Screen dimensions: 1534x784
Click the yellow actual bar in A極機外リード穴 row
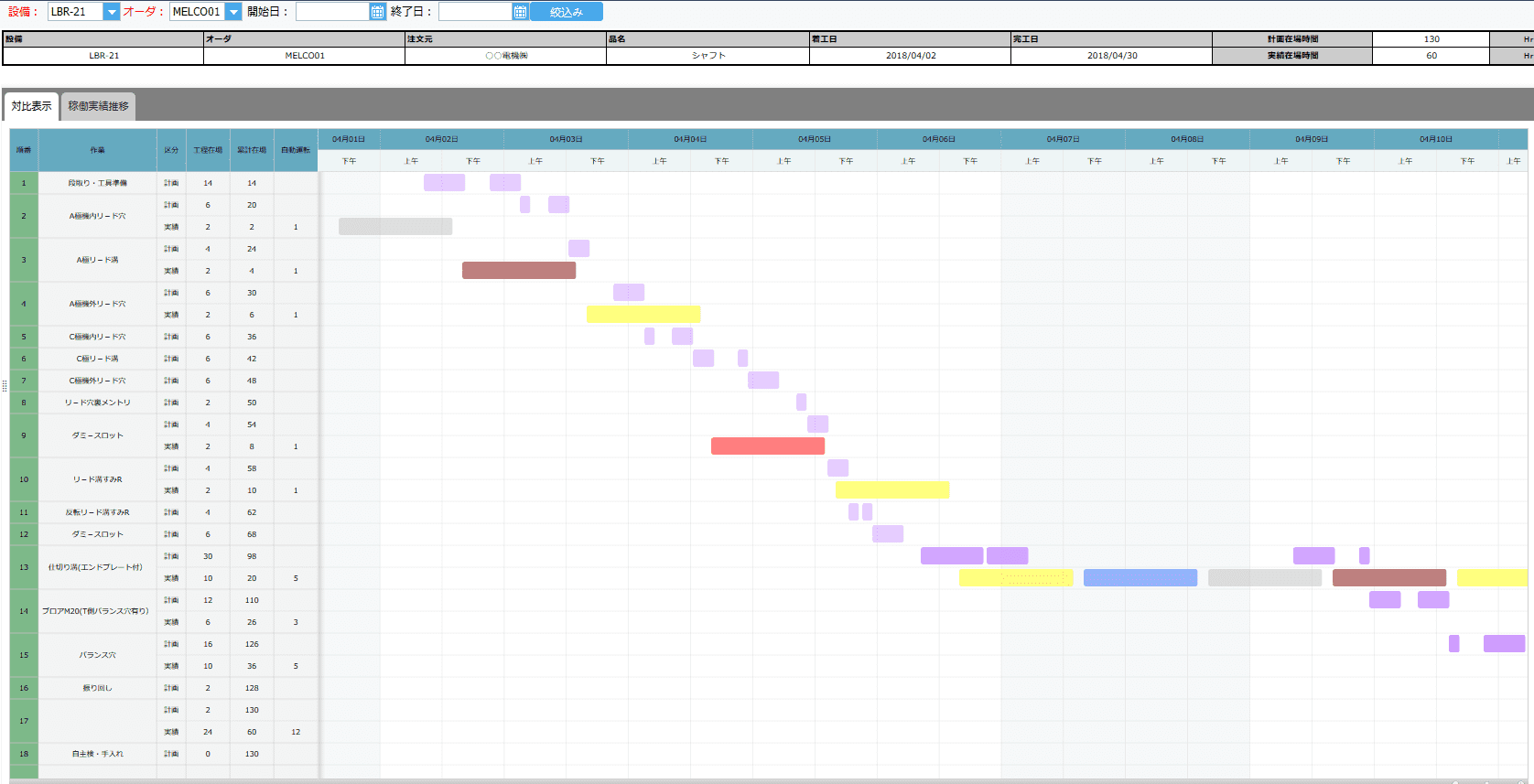(643, 314)
